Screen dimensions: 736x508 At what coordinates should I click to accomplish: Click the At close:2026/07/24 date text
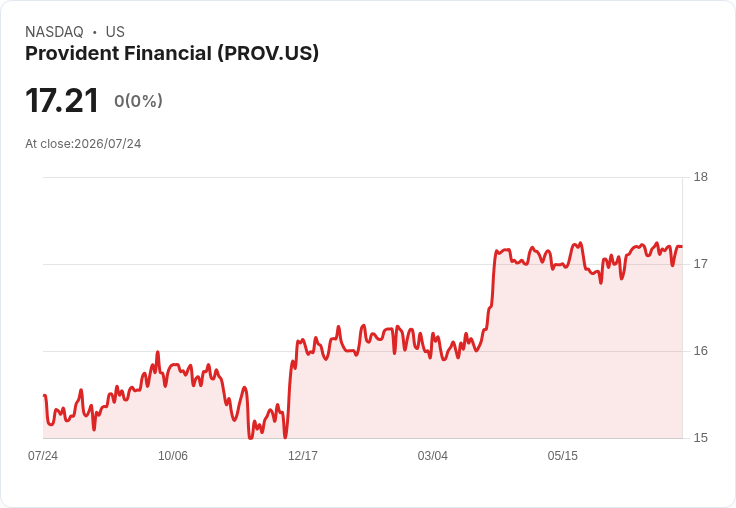pos(83,144)
